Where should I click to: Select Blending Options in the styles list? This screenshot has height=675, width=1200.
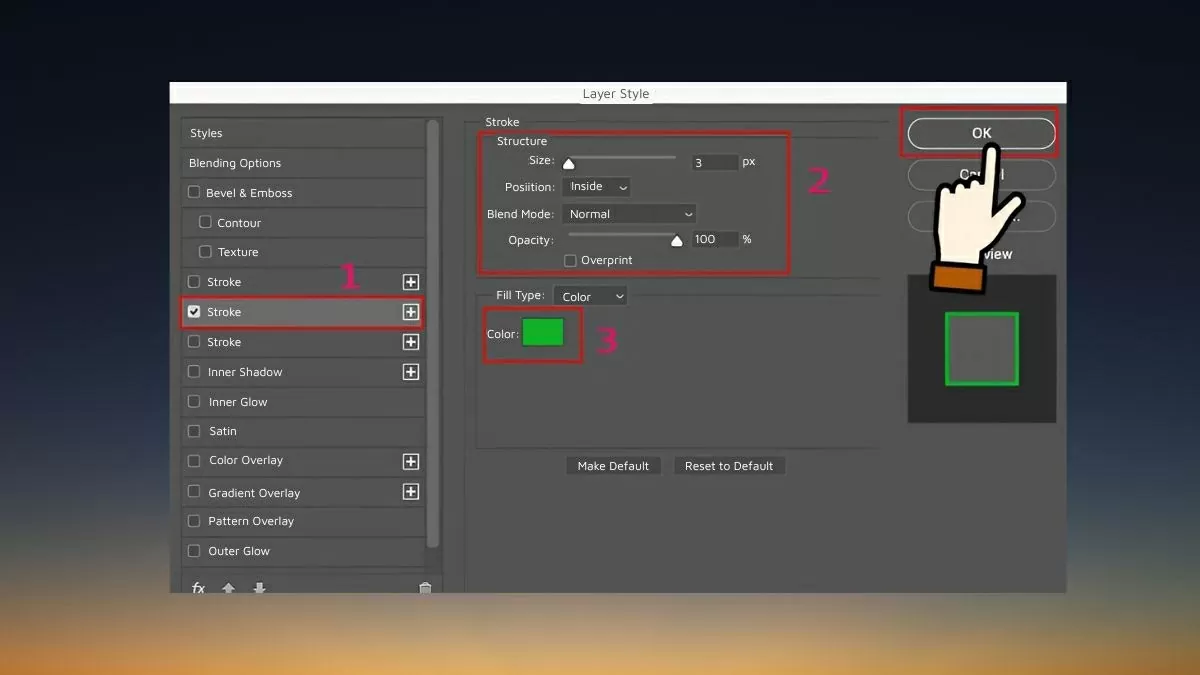click(235, 163)
